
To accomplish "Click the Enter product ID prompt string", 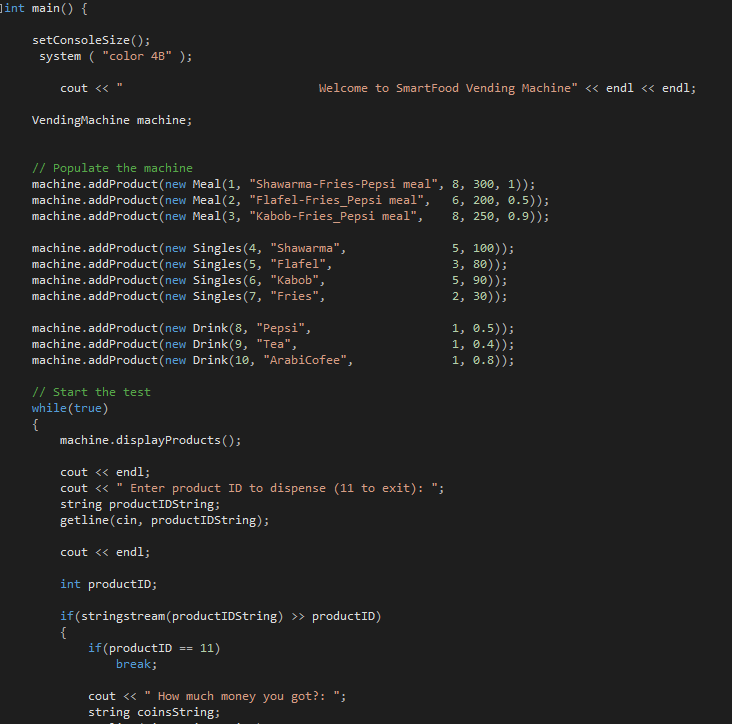I will coord(280,488).
